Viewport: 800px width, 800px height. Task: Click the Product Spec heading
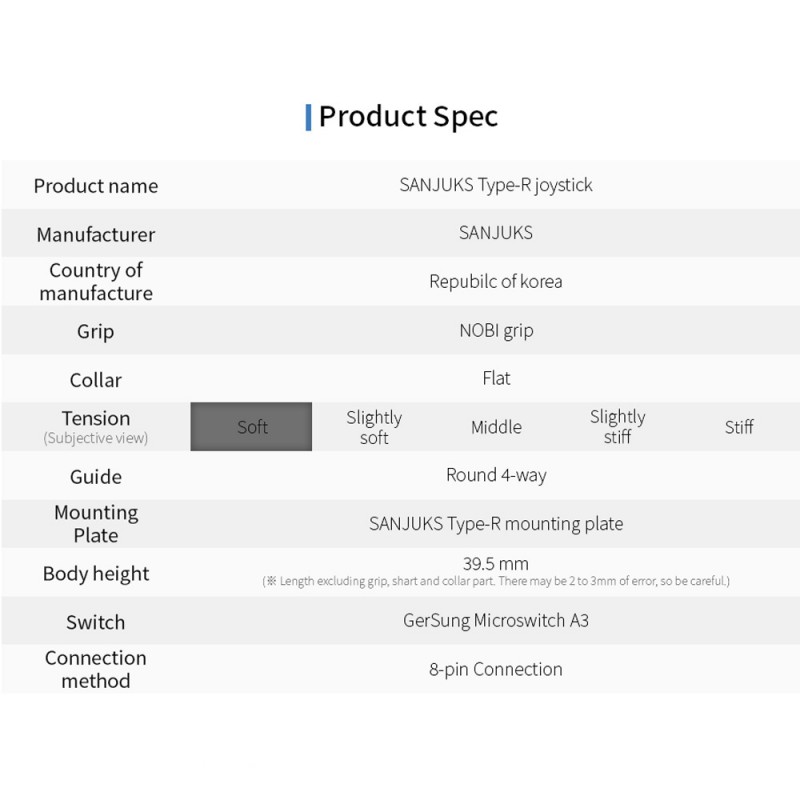tap(408, 117)
